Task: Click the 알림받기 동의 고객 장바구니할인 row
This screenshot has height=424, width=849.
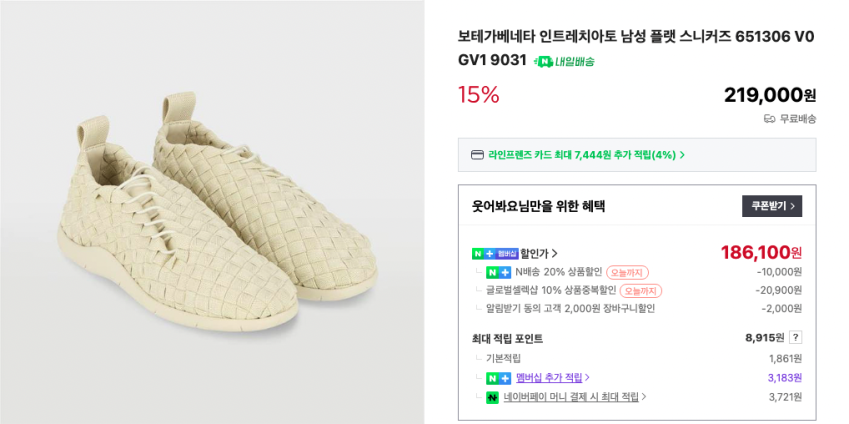Action: (x=571, y=308)
